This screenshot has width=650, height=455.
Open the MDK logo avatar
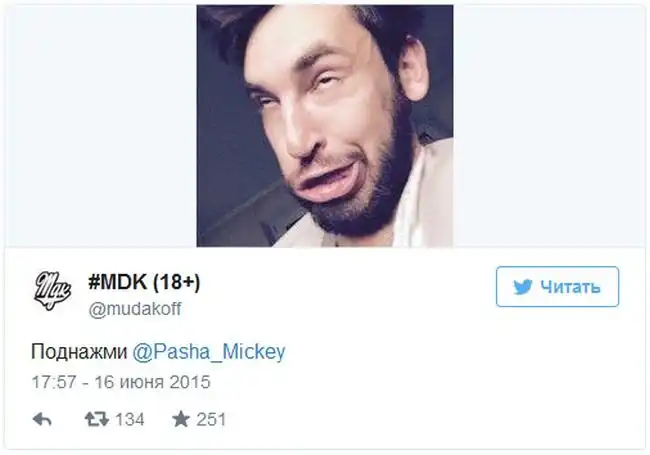(x=52, y=290)
